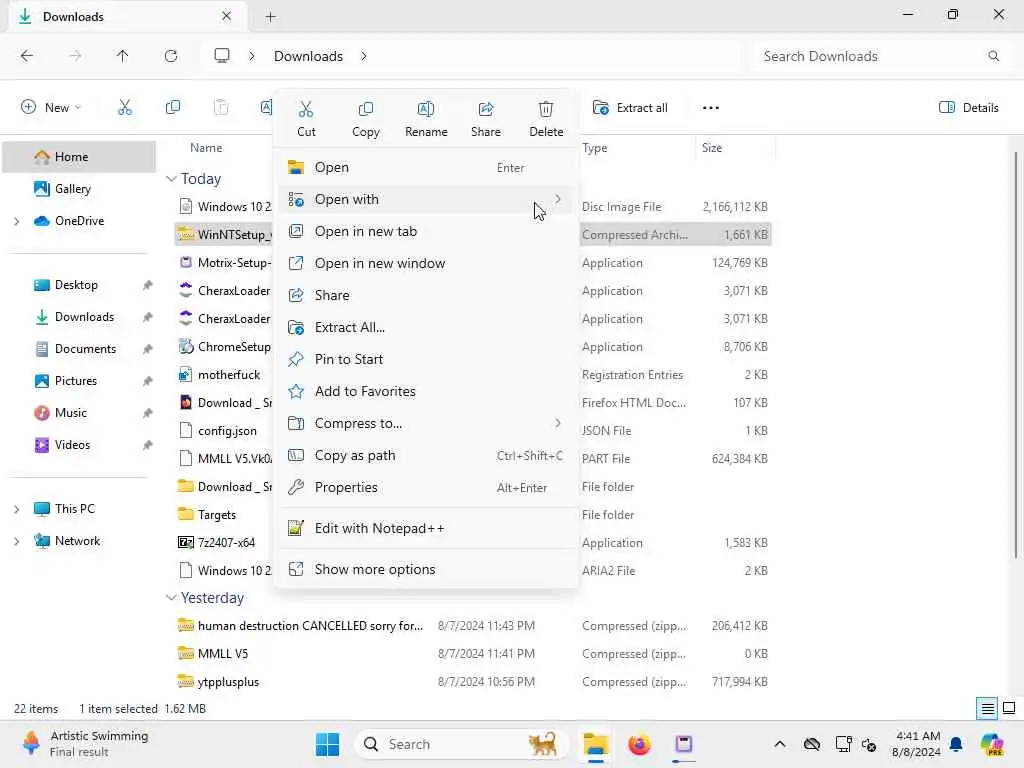
Task: Open Firefox from the taskbar
Action: tap(639, 744)
